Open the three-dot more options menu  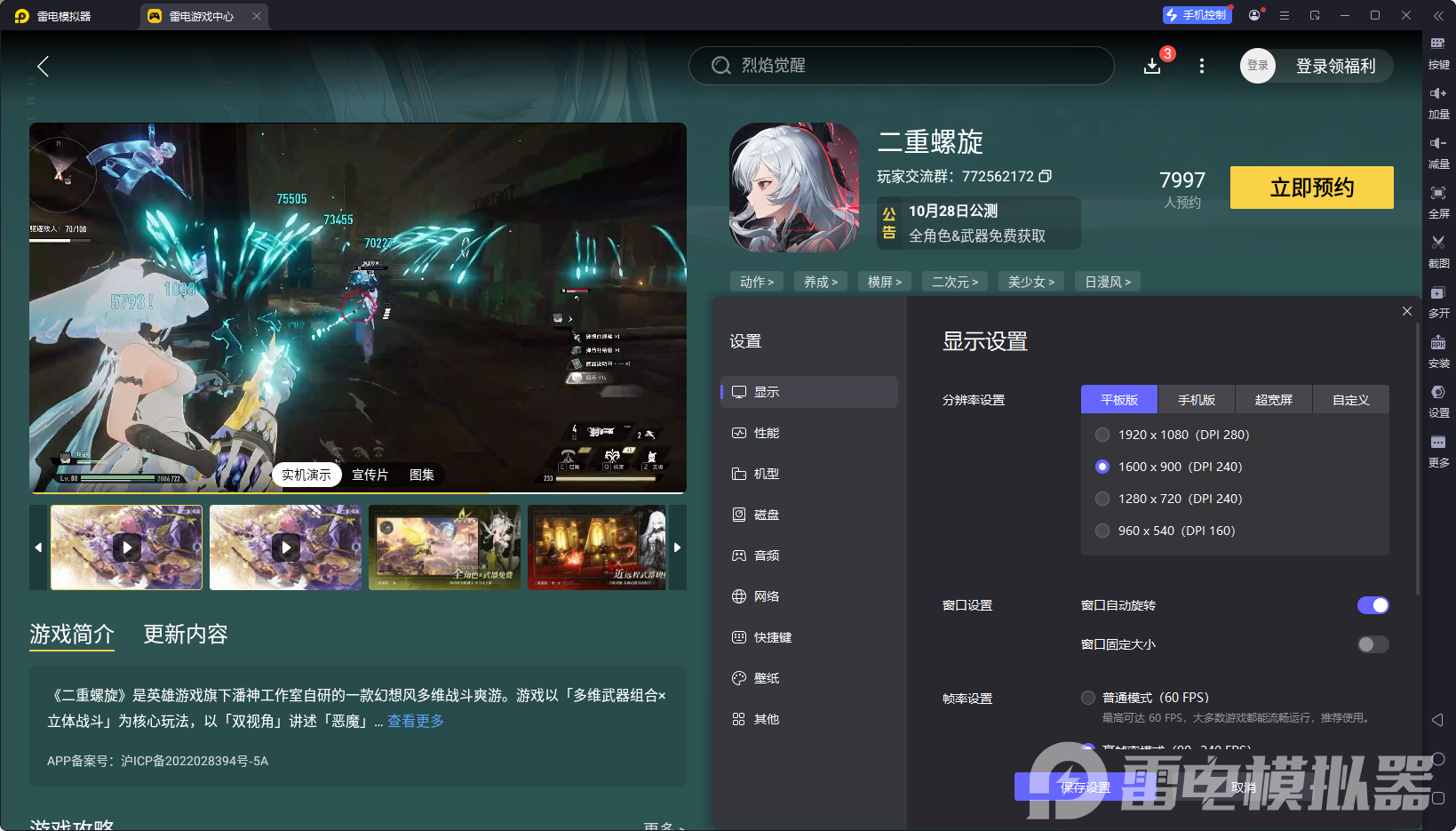tap(1201, 65)
